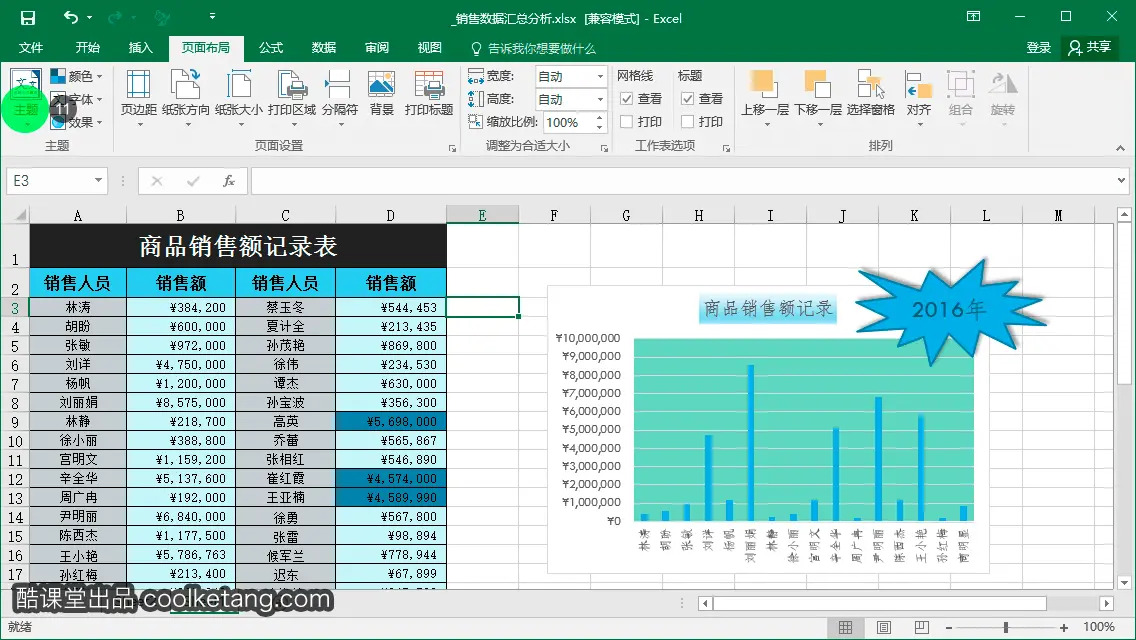Open the 高度 height dropdown

click(x=600, y=99)
